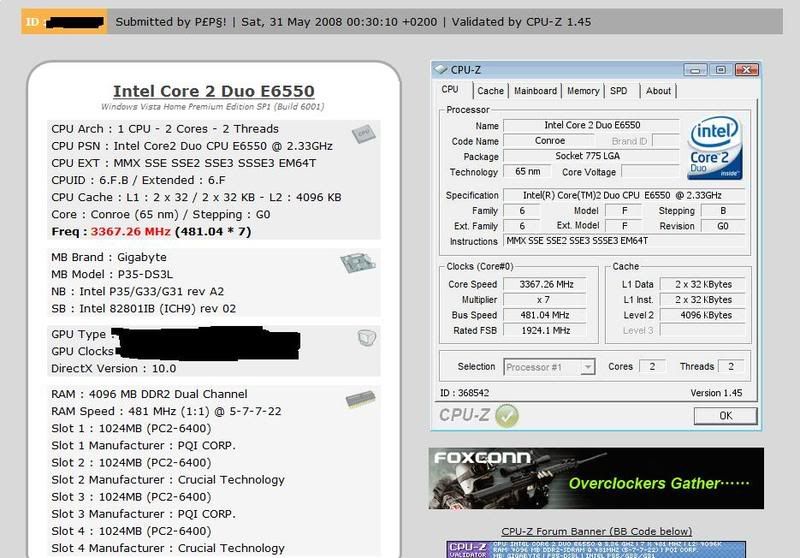Image resolution: width=800 pixels, height=558 pixels.
Task: Click the SB : Intel 82801IB (ICH9) line
Action: 143,309
